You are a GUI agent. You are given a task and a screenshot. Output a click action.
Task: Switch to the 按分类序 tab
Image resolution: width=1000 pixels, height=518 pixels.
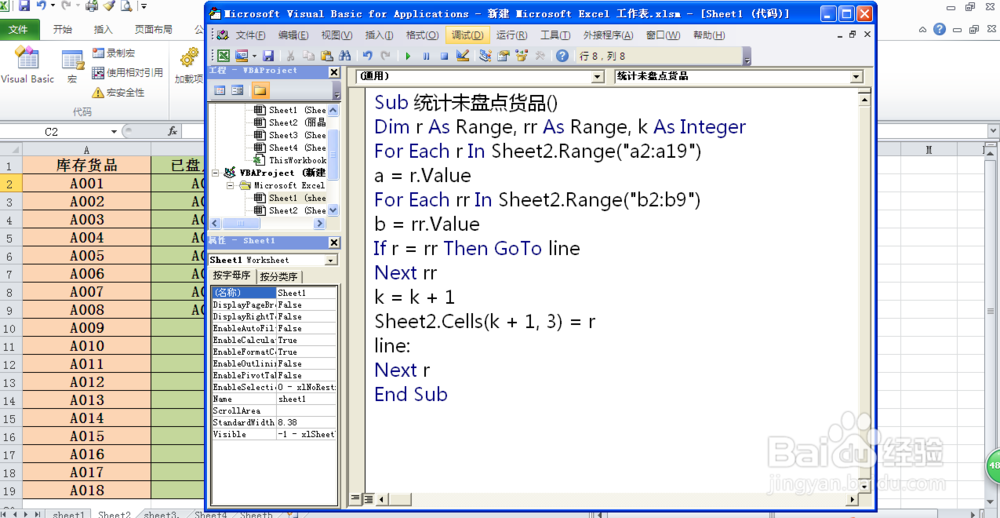pyautogui.click(x=279, y=276)
